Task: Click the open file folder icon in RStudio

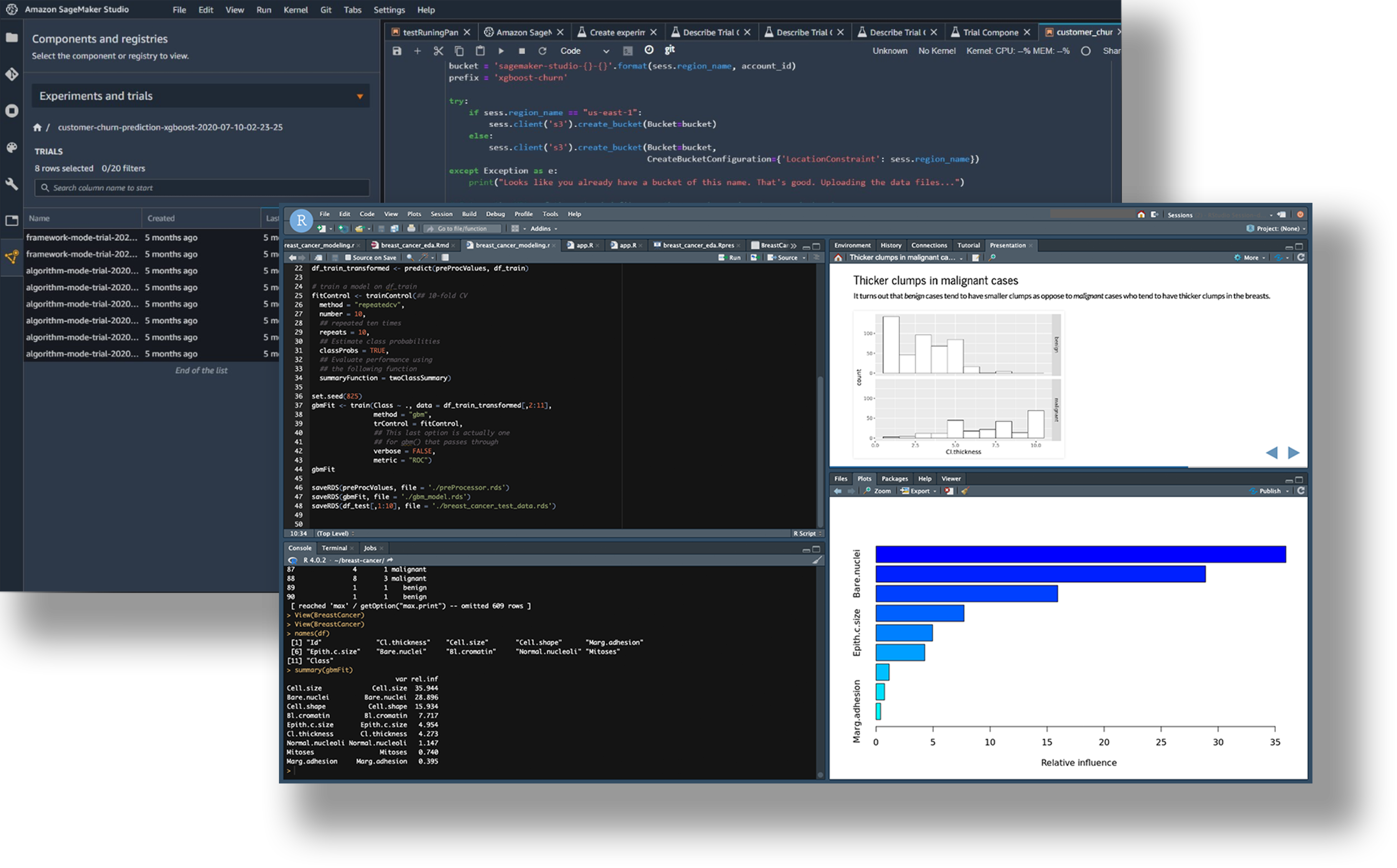Action: [360, 229]
